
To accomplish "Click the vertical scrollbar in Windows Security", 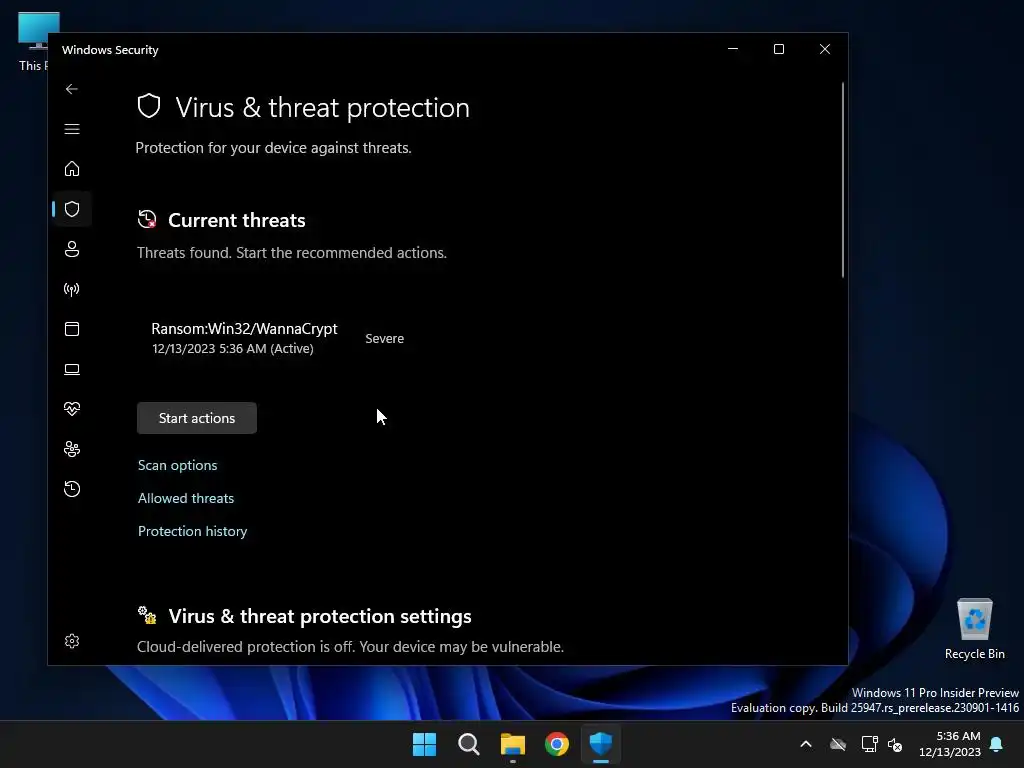I will coord(842,180).
